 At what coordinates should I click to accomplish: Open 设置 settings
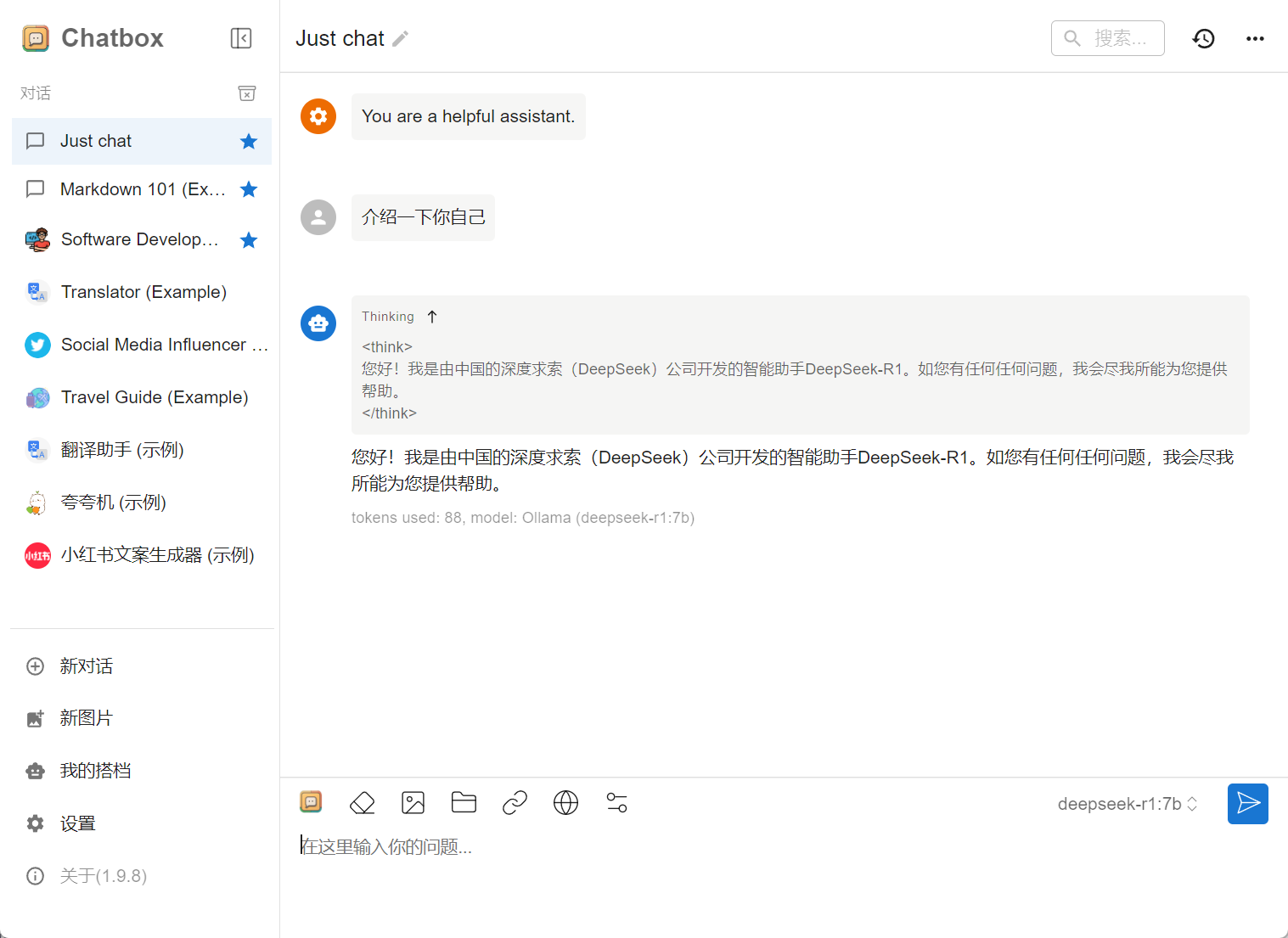click(x=142, y=823)
